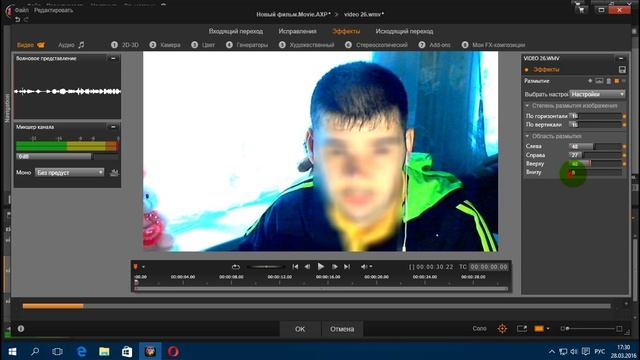This screenshot has height=360, width=640.
Task: Click the undo arrow icon
Action: click(17, 19)
